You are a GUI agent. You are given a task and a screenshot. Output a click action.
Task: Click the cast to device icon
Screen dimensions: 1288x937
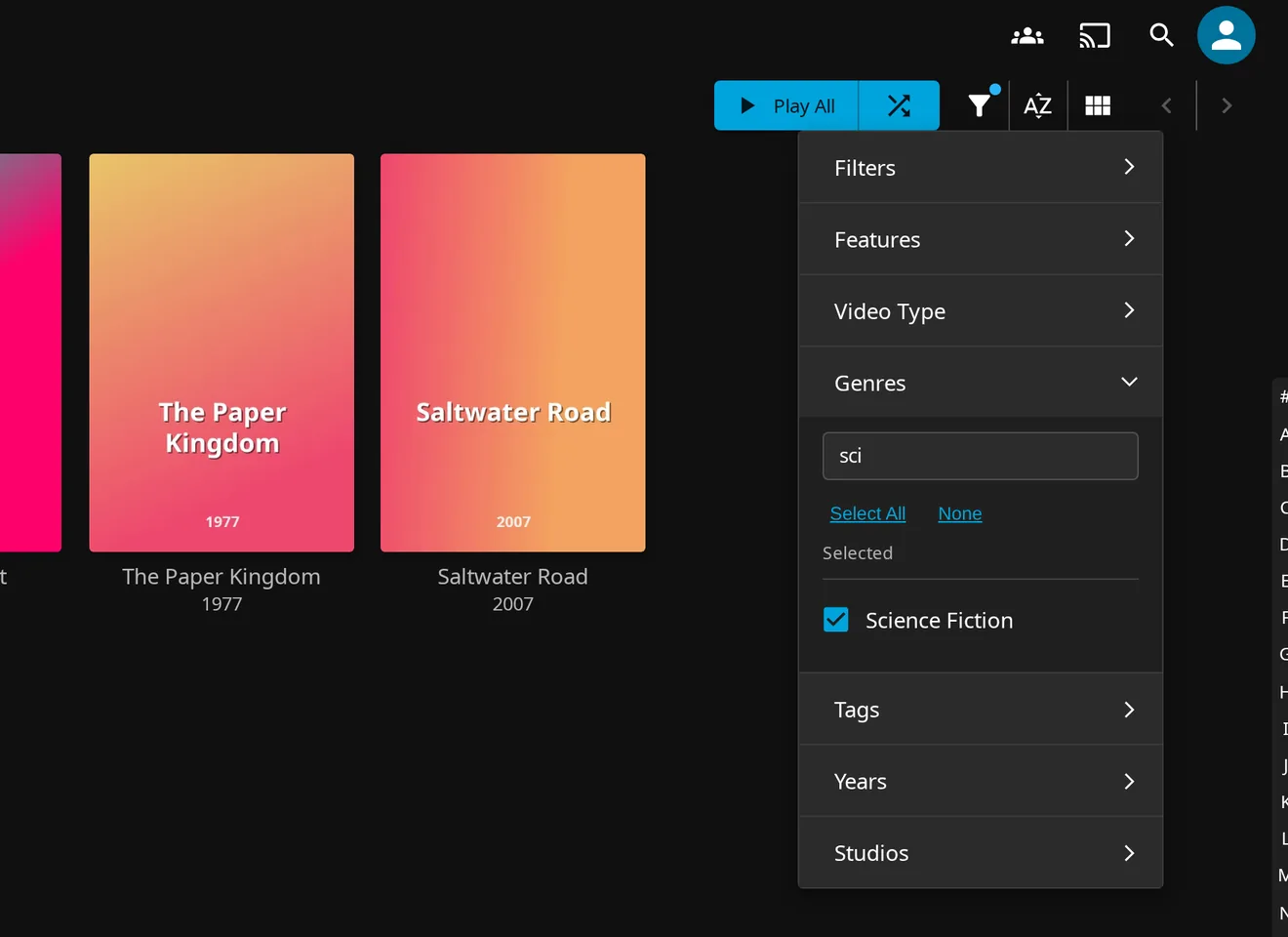point(1095,36)
